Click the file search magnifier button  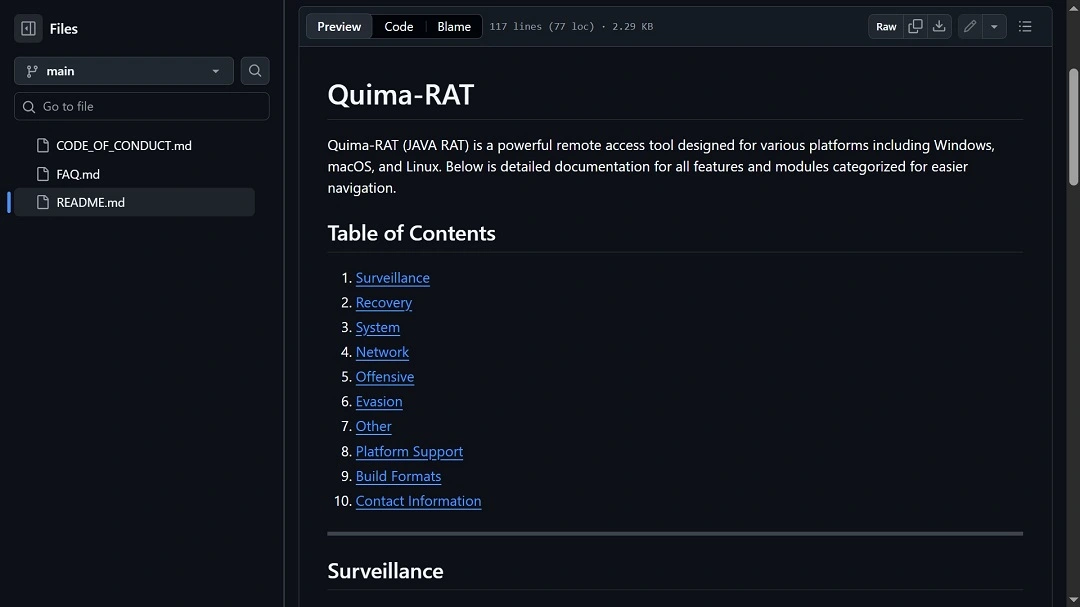click(255, 71)
